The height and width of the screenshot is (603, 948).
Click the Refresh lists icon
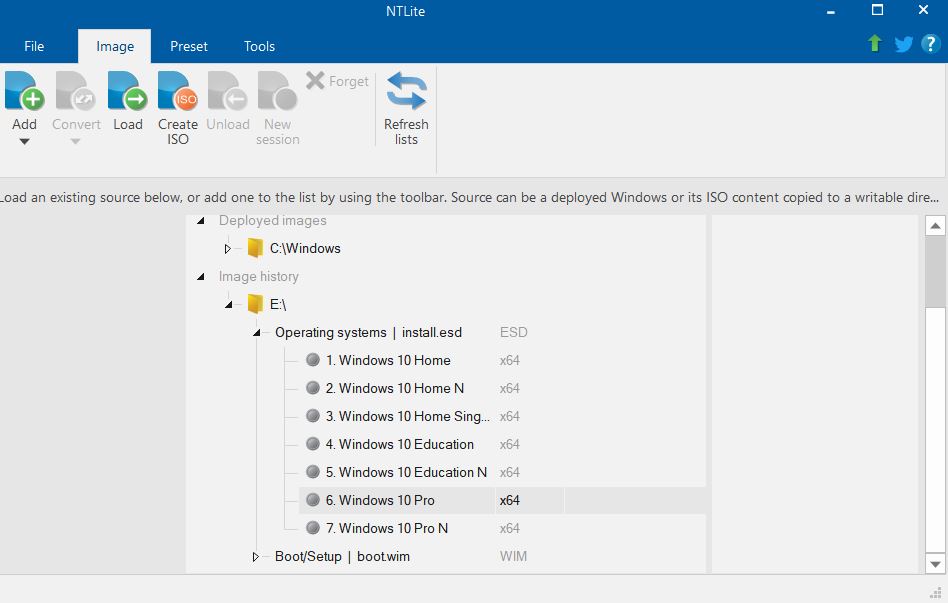coord(406,91)
